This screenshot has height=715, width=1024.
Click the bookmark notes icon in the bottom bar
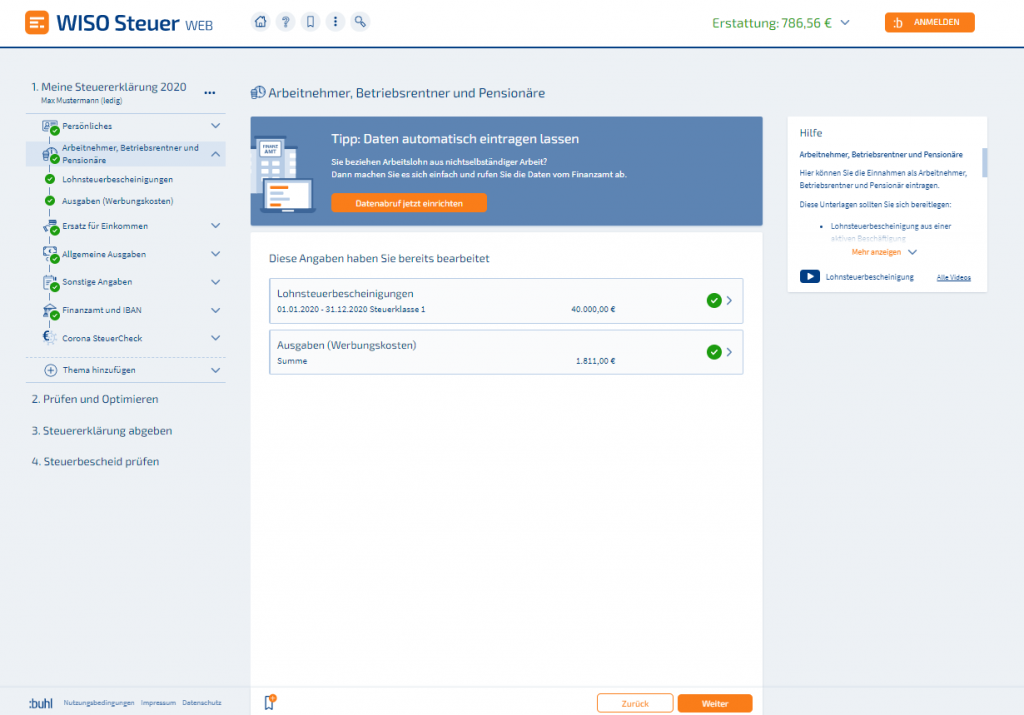[268, 703]
